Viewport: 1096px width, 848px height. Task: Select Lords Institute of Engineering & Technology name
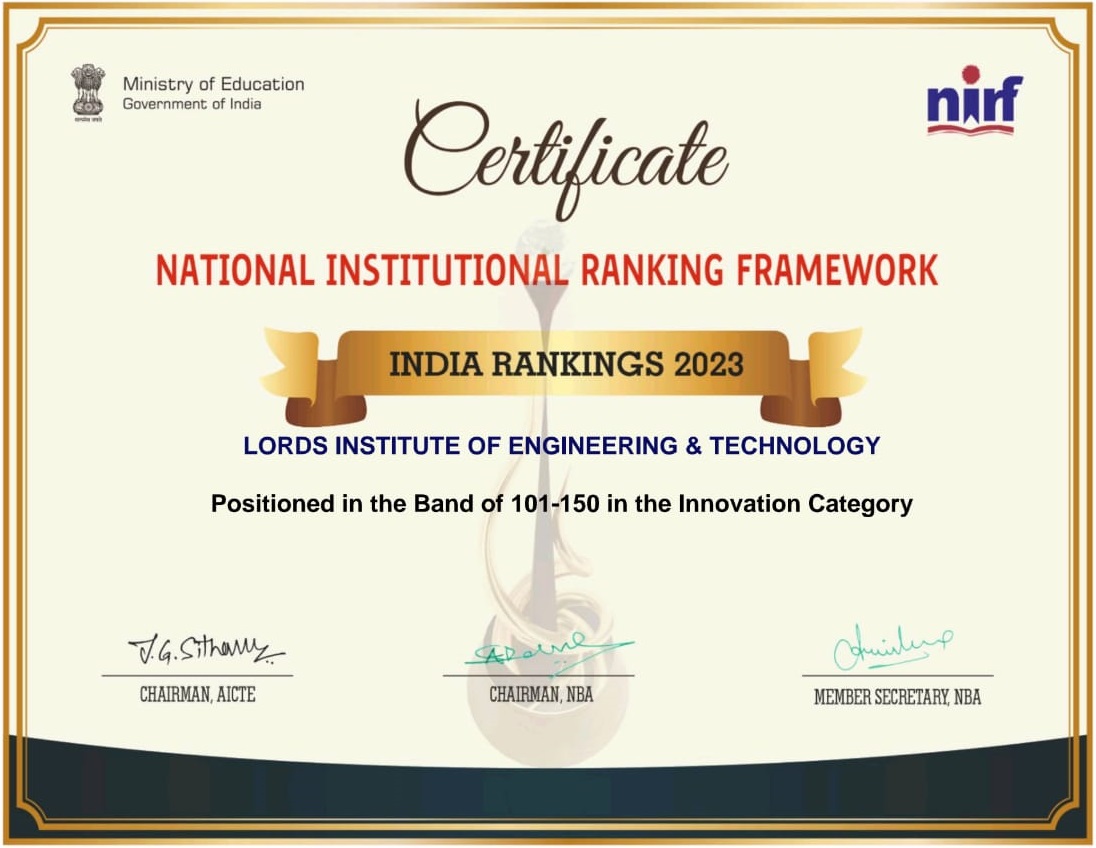point(561,446)
